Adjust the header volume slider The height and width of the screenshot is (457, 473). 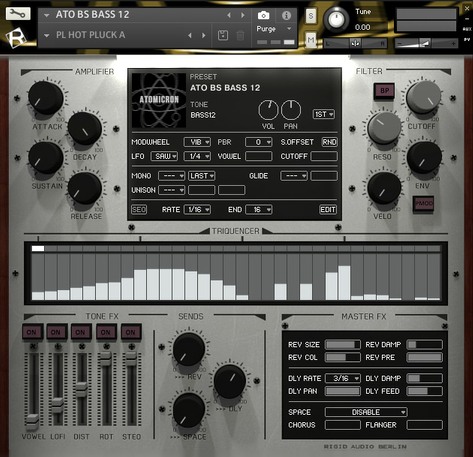(x=425, y=43)
